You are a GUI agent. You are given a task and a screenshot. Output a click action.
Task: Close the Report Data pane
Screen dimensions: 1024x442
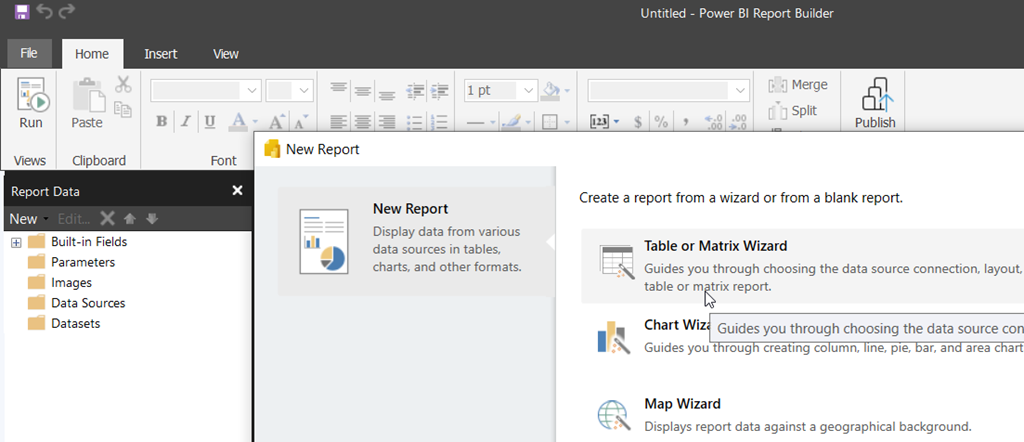coord(238,190)
